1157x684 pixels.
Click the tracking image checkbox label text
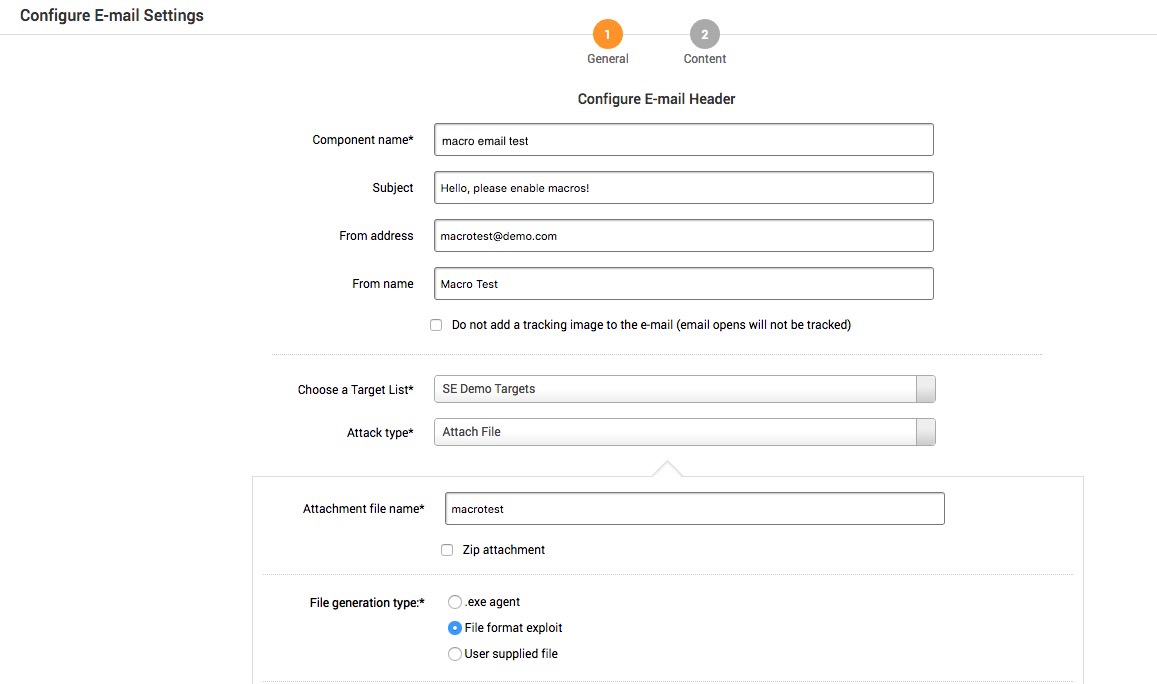651,325
